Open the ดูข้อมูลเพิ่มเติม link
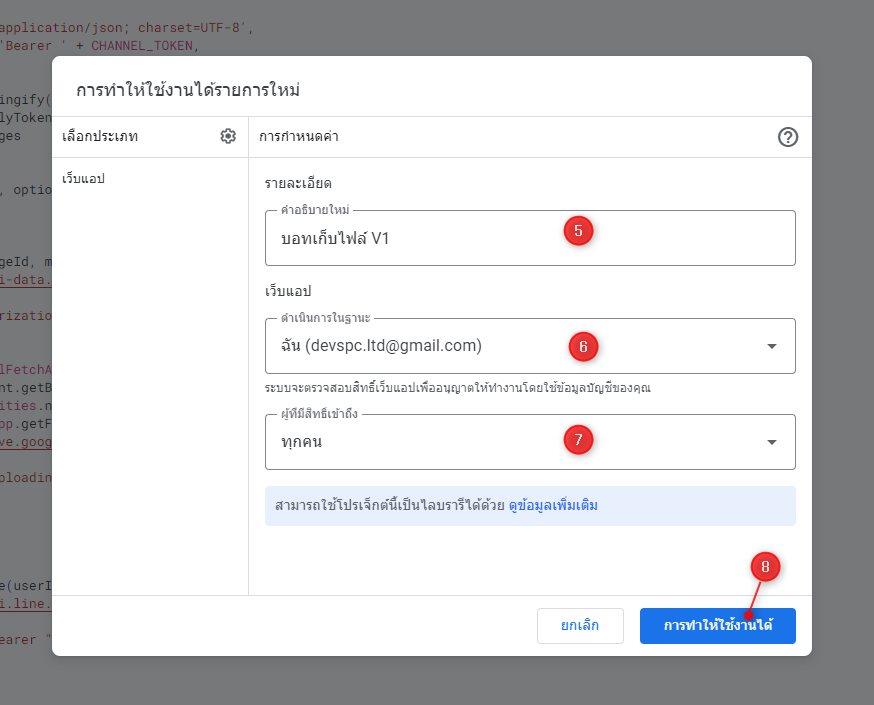Viewport: 874px width, 705px height. 553,506
